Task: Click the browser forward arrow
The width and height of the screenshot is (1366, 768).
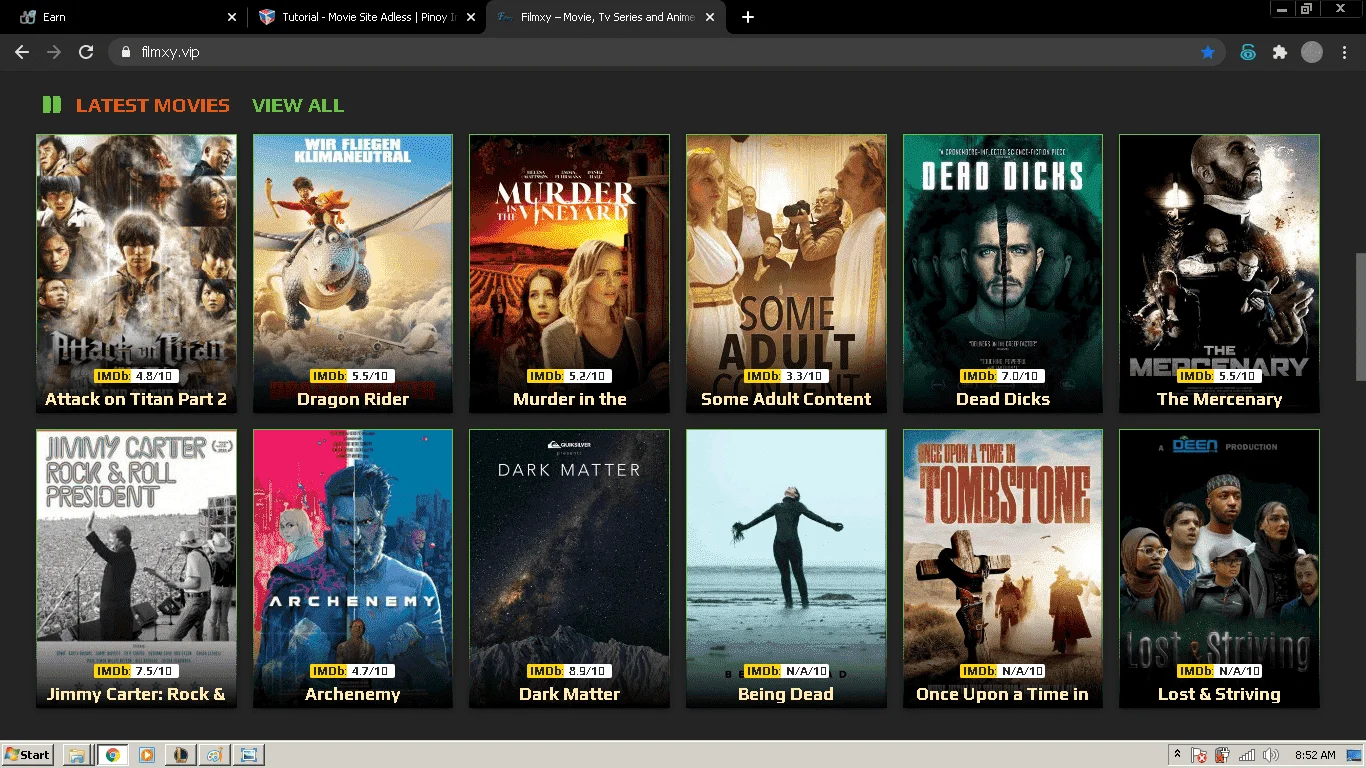Action: click(x=54, y=52)
